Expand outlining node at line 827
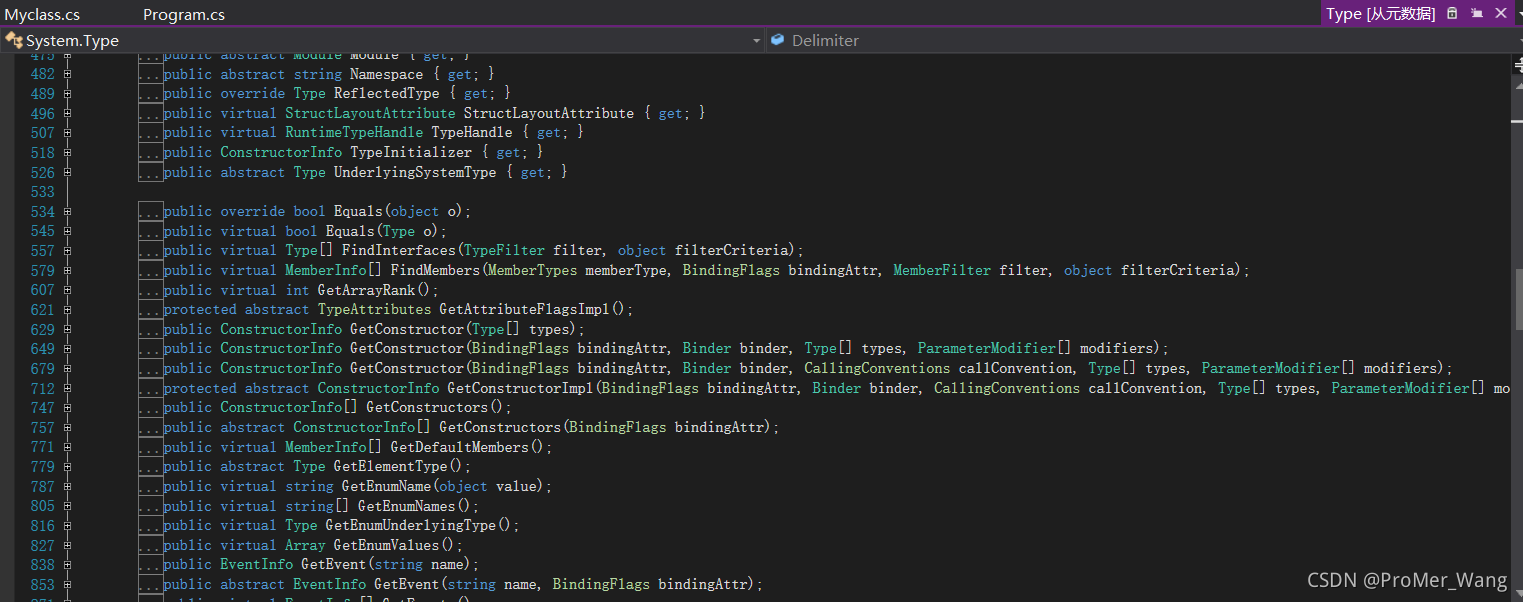The image size is (1523, 602). [67, 545]
